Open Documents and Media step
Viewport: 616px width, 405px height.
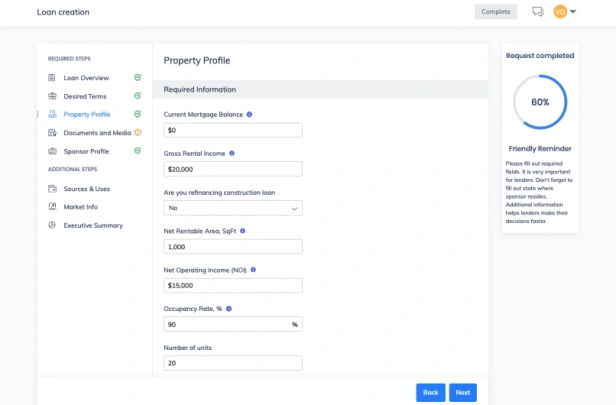(x=97, y=133)
